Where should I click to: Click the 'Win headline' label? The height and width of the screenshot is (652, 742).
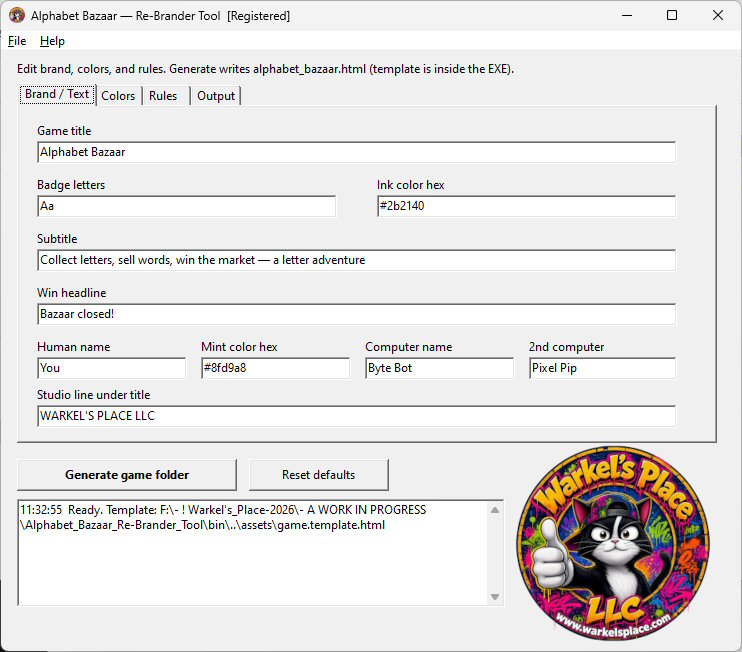pos(71,293)
